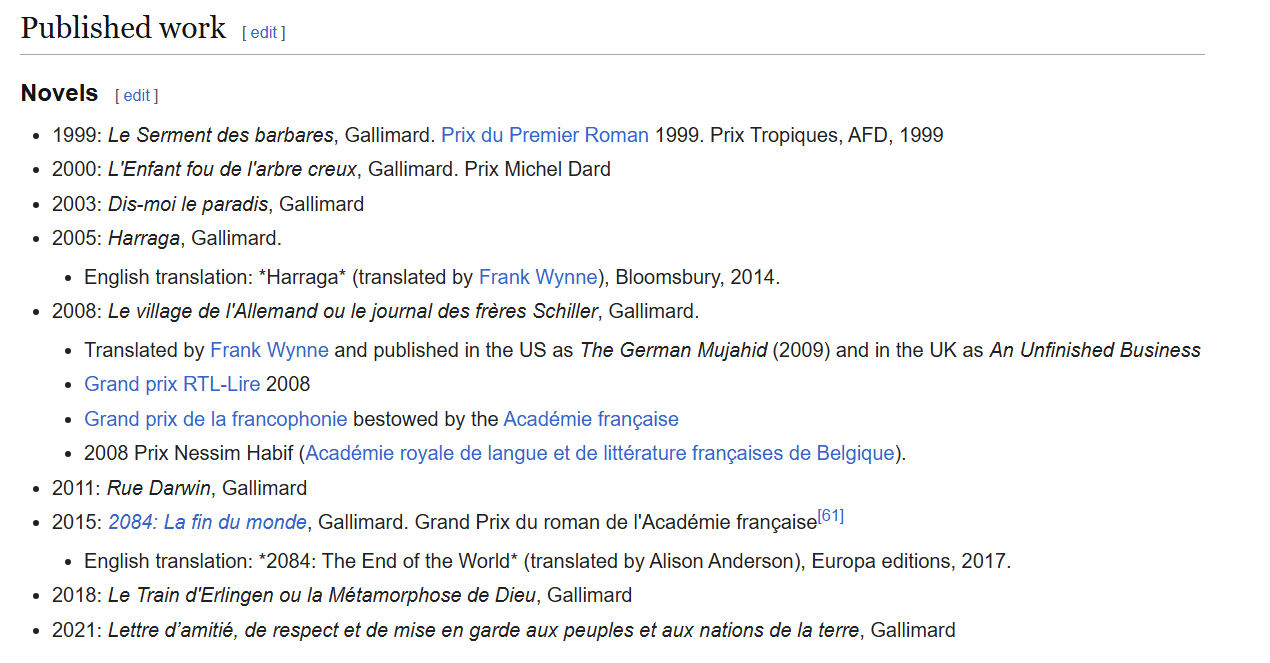This screenshot has width=1270, height=663.
Task: Click the Dis-moi le paradis title text
Action: click(188, 204)
